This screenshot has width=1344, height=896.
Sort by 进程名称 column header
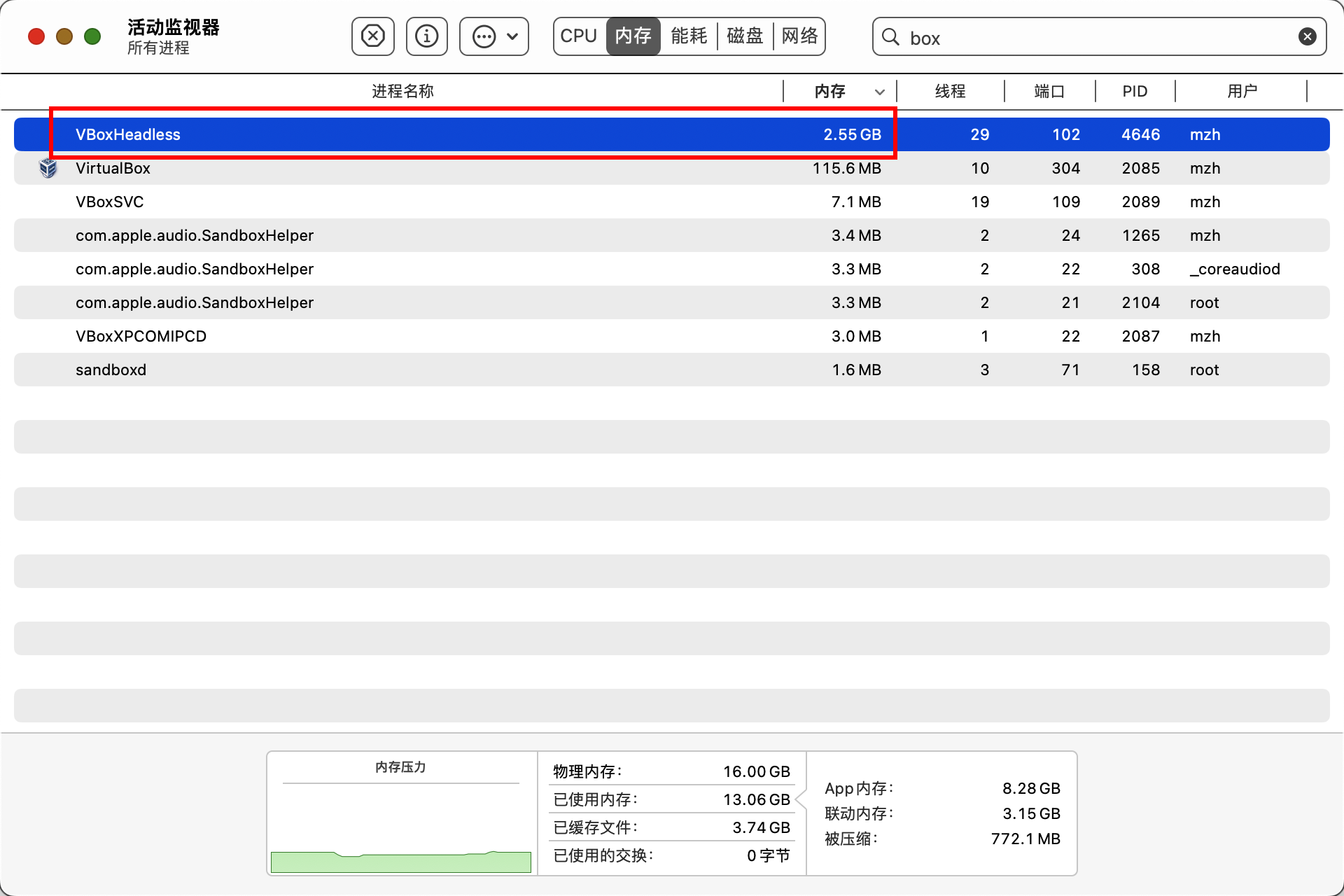tap(402, 91)
